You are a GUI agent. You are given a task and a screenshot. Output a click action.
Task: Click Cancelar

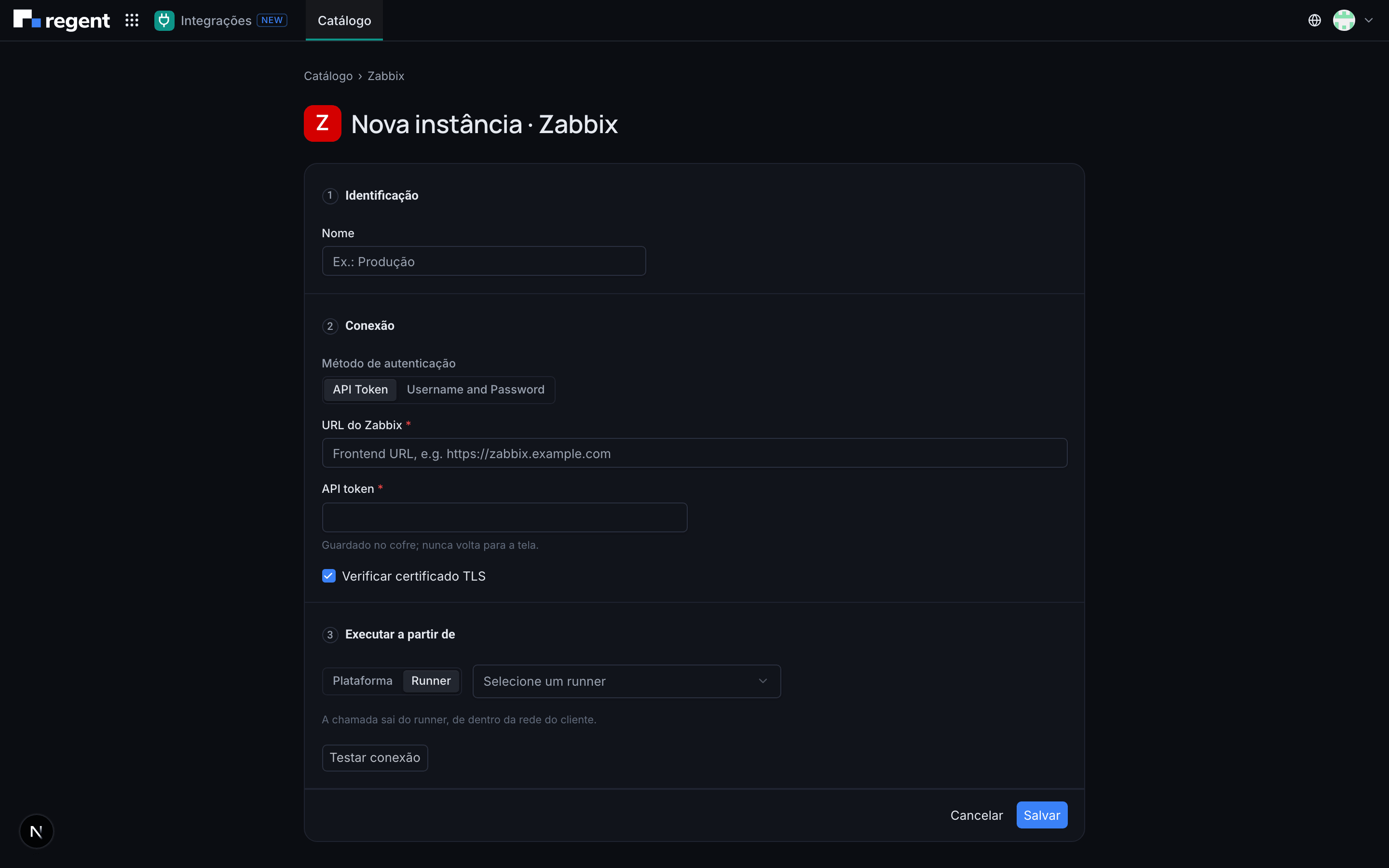pyautogui.click(x=976, y=815)
